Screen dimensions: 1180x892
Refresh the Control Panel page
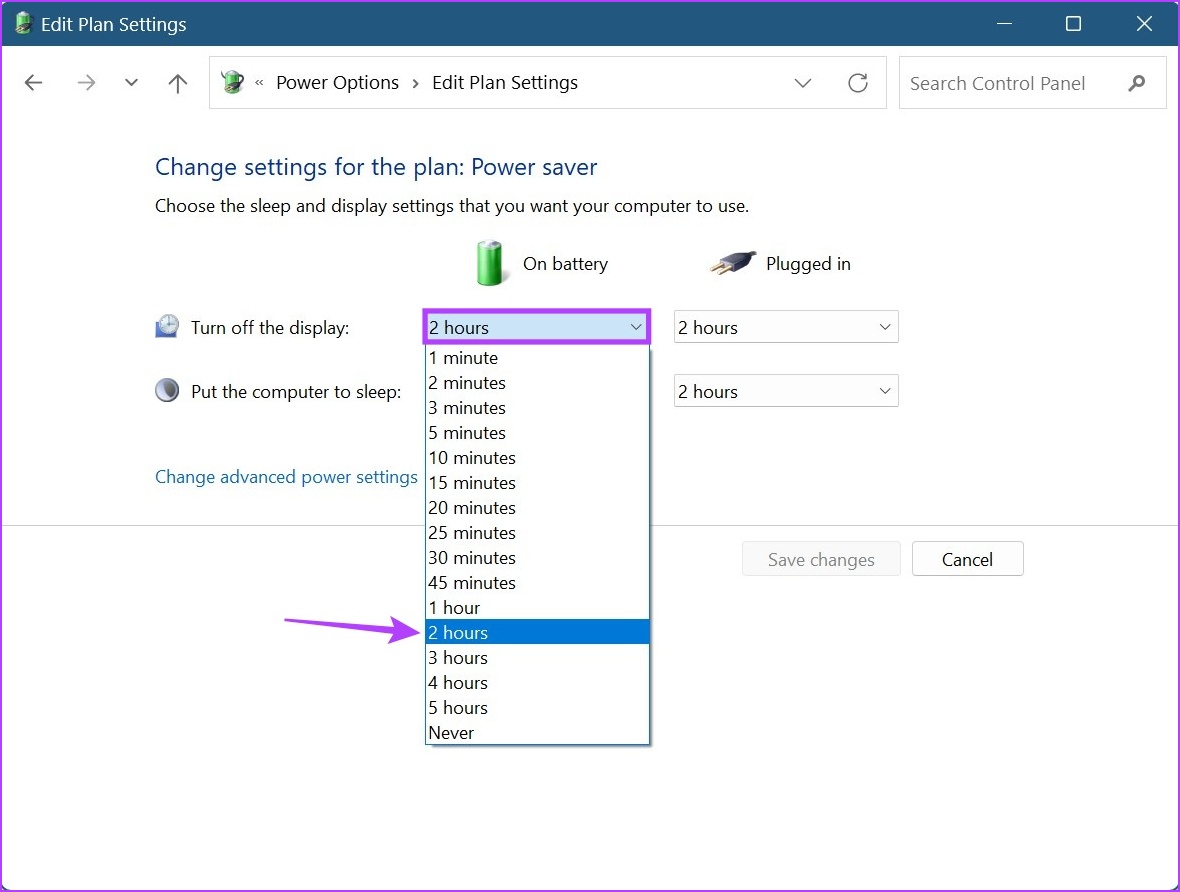tap(858, 83)
